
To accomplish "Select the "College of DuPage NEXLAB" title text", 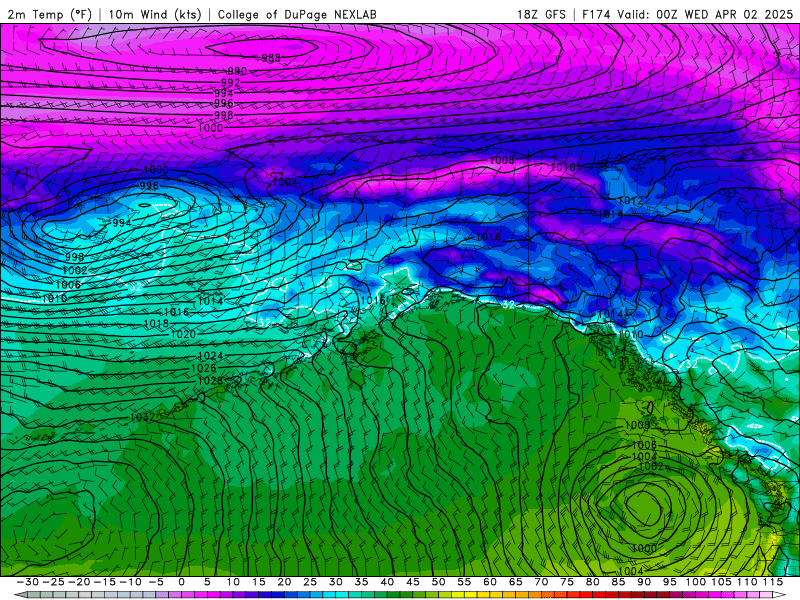I will (297, 14).
